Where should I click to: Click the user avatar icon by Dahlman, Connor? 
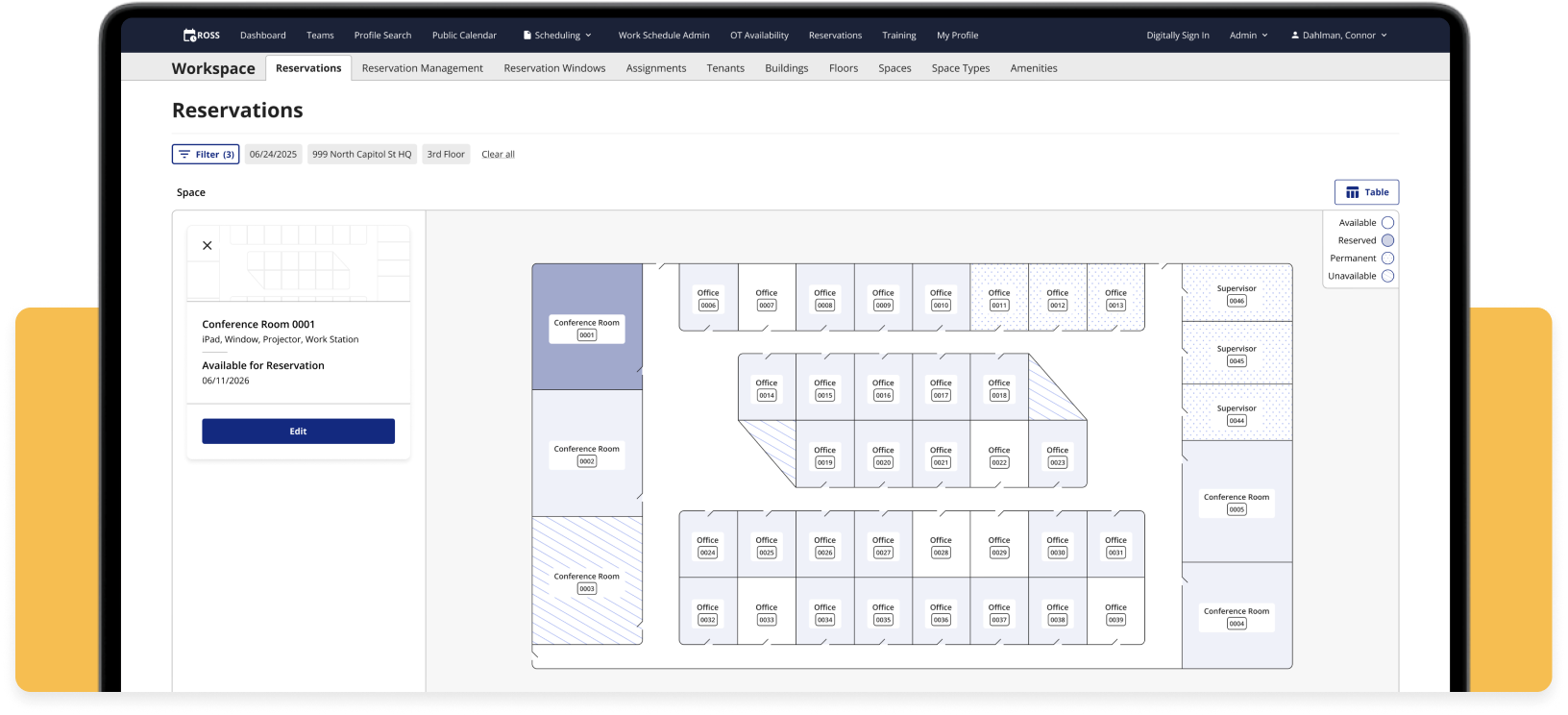click(x=1295, y=36)
